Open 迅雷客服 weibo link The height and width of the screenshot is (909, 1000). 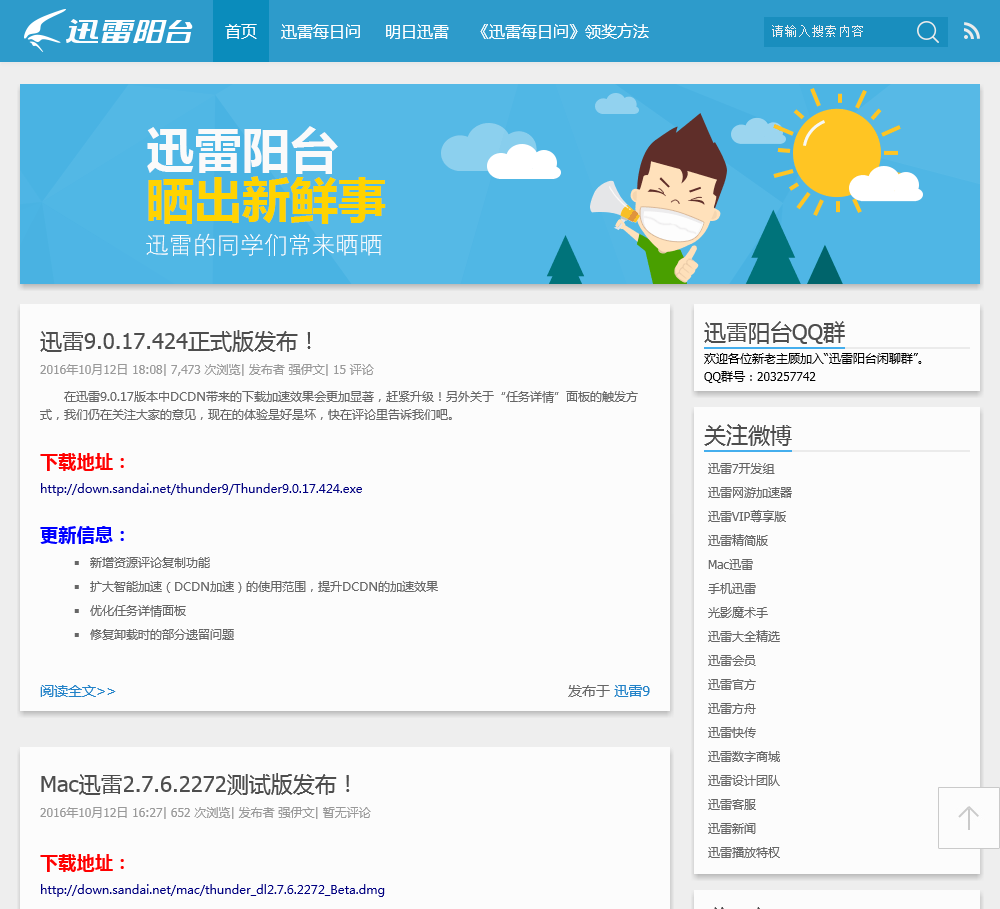[732, 805]
